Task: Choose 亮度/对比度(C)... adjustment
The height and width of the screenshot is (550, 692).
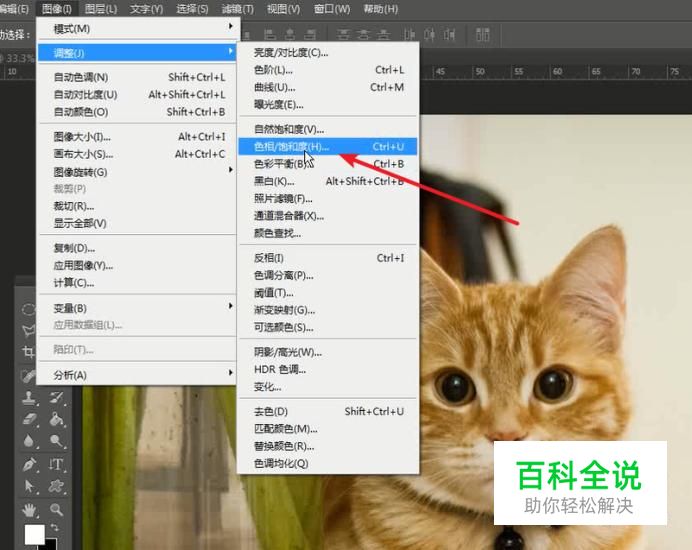Action: [x=328, y=53]
